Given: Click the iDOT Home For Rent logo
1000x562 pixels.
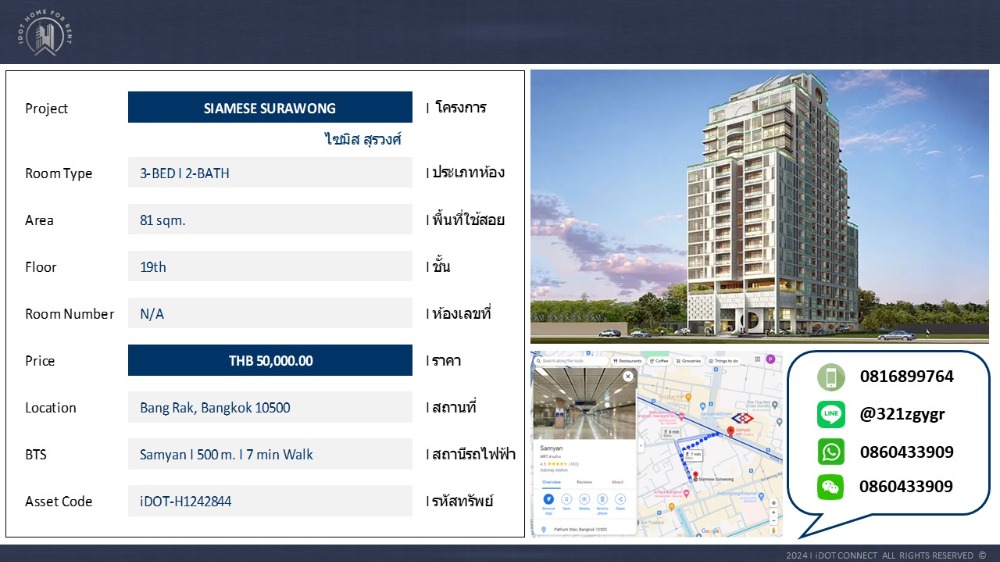Looking at the screenshot, I should [x=47, y=32].
